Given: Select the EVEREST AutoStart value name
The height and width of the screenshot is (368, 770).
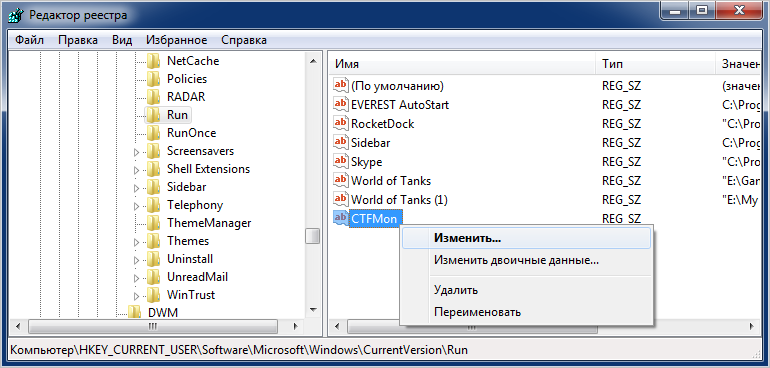Looking at the screenshot, I should [x=400, y=104].
